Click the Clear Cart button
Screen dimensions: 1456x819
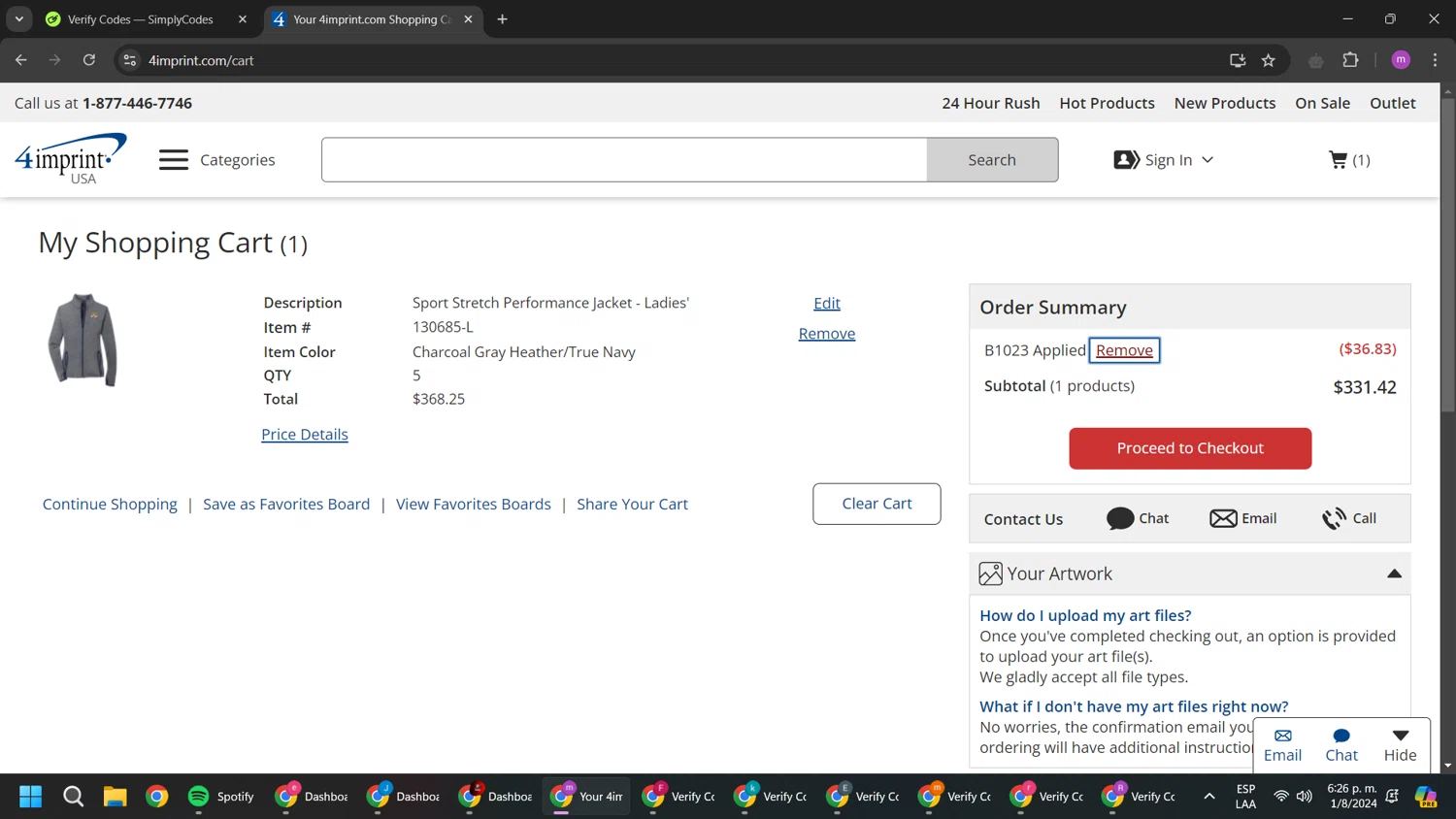pyautogui.click(x=877, y=504)
